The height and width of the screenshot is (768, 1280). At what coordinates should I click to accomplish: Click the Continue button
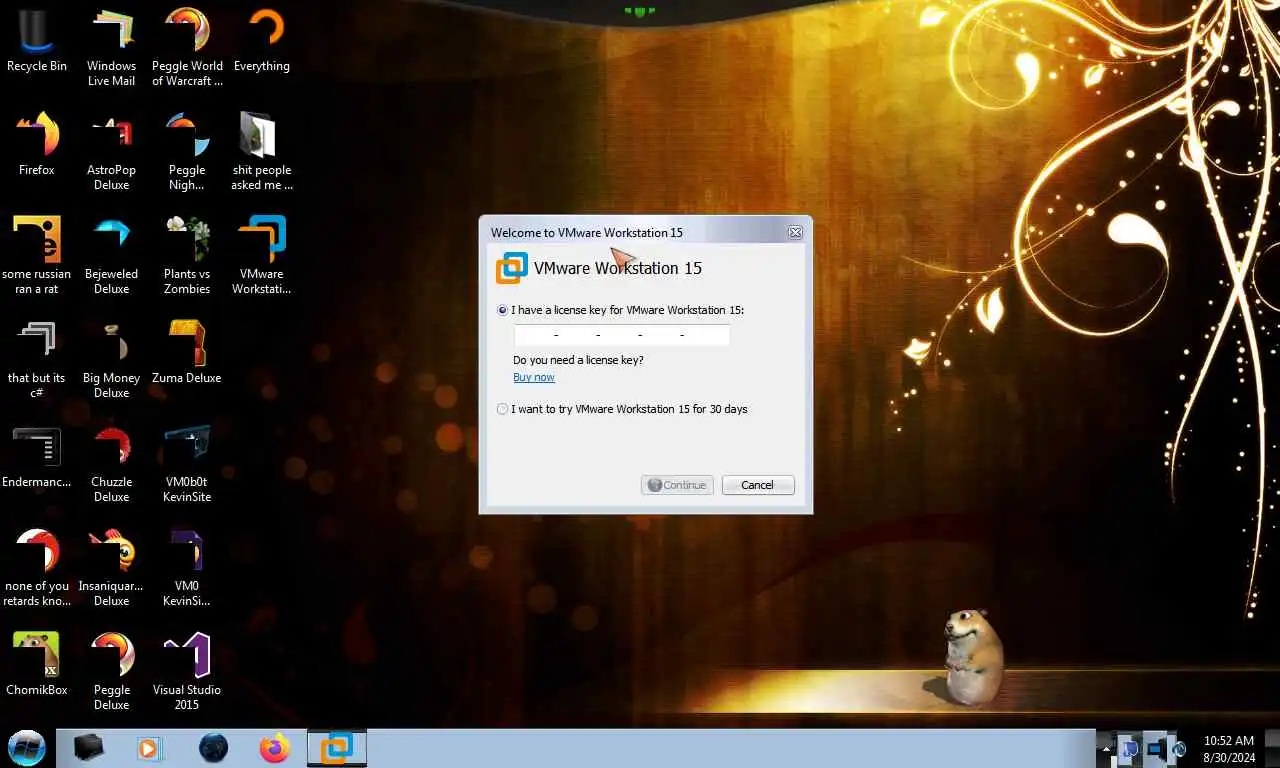click(677, 485)
